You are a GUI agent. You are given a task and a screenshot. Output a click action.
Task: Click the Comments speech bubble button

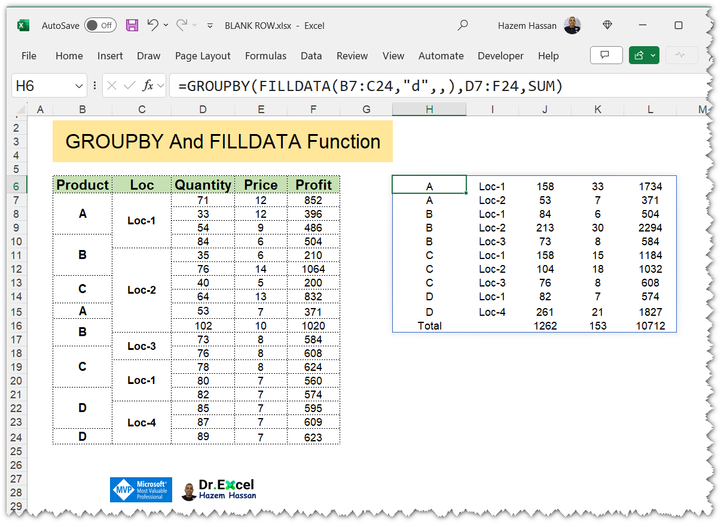(606, 55)
